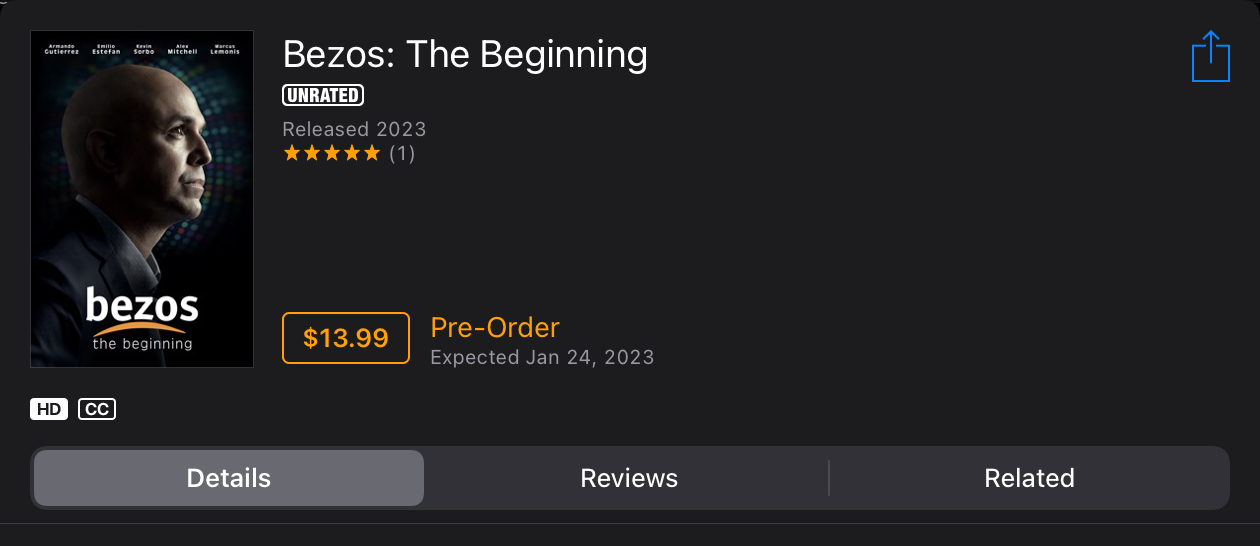Switch to the Related tab
The height and width of the screenshot is (546, 1260).
1029,478
